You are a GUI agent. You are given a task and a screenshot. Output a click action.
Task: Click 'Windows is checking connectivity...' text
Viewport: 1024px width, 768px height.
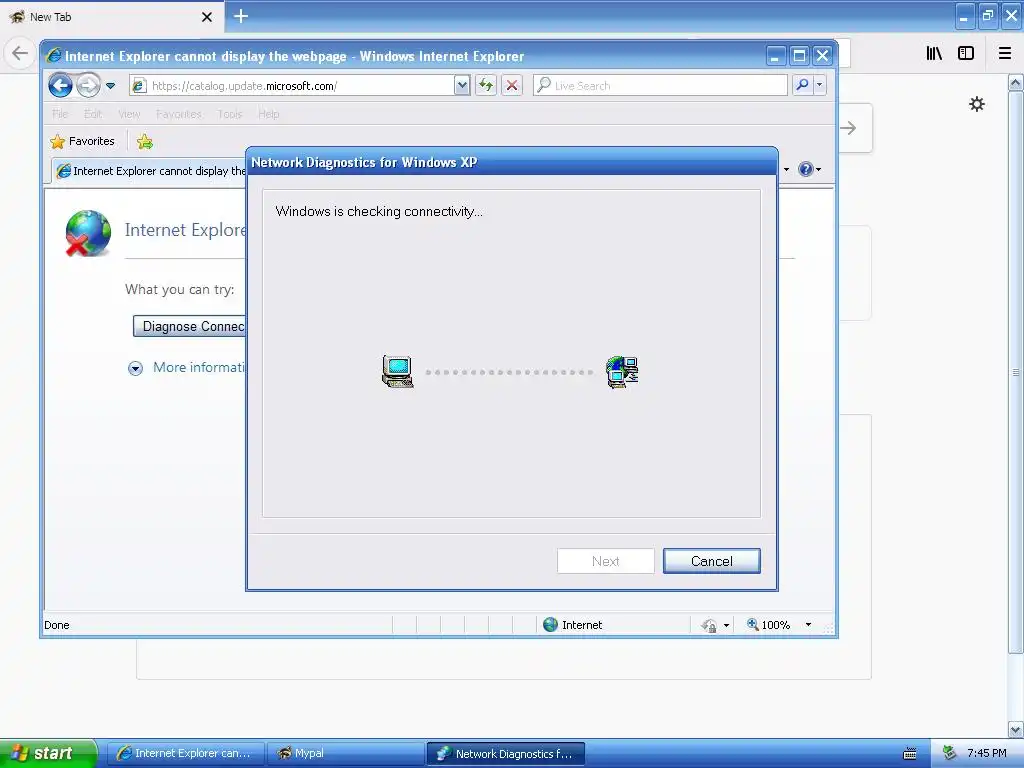click(x=379, y=211)
